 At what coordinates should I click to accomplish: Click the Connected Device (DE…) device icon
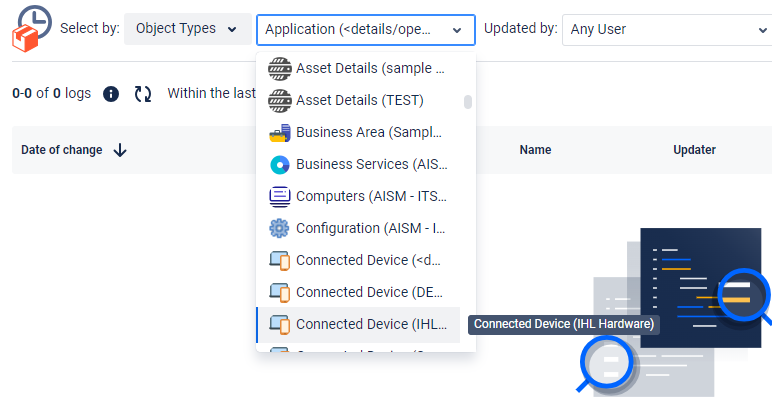click(x=280, y=292)
